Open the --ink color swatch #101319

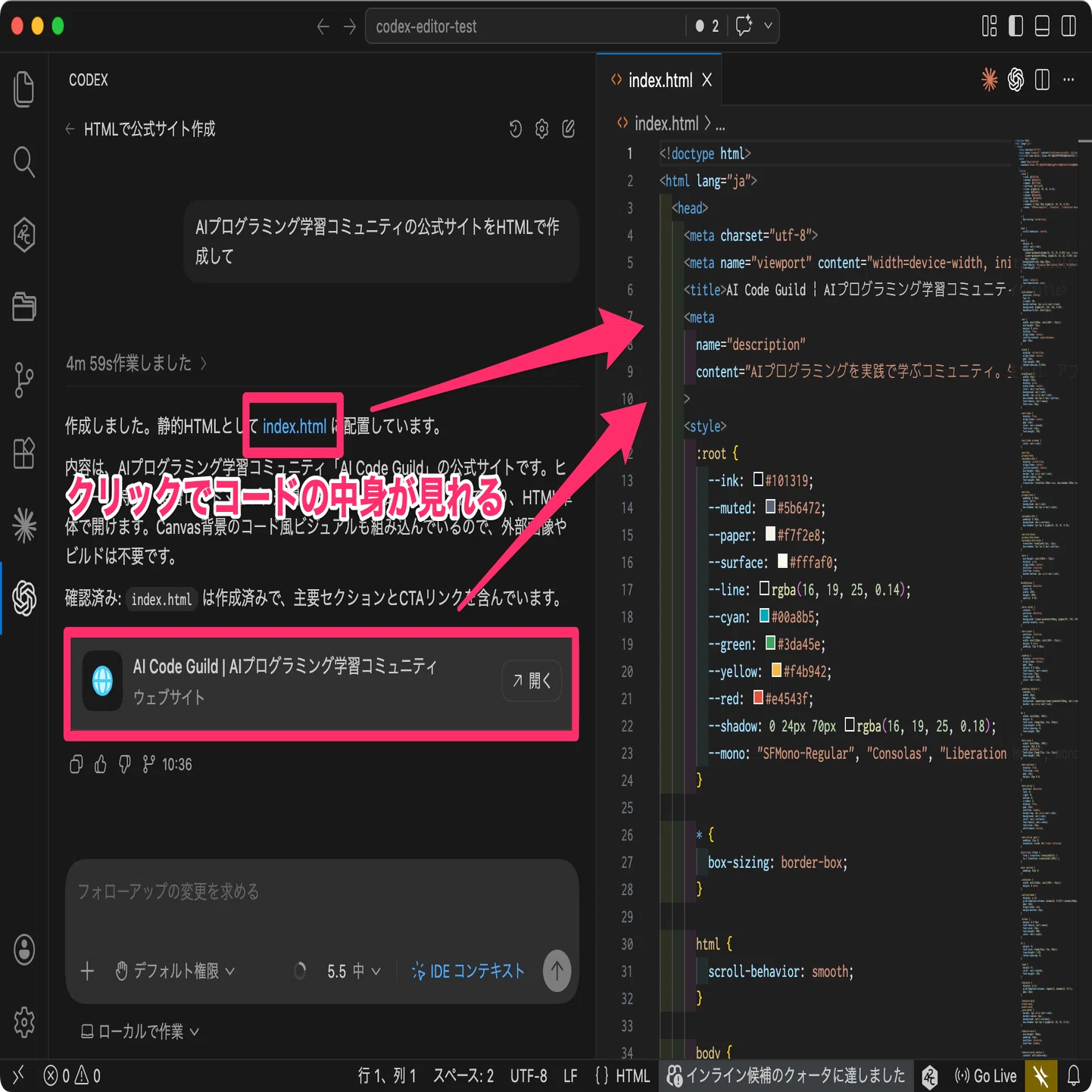click(758, 480)
